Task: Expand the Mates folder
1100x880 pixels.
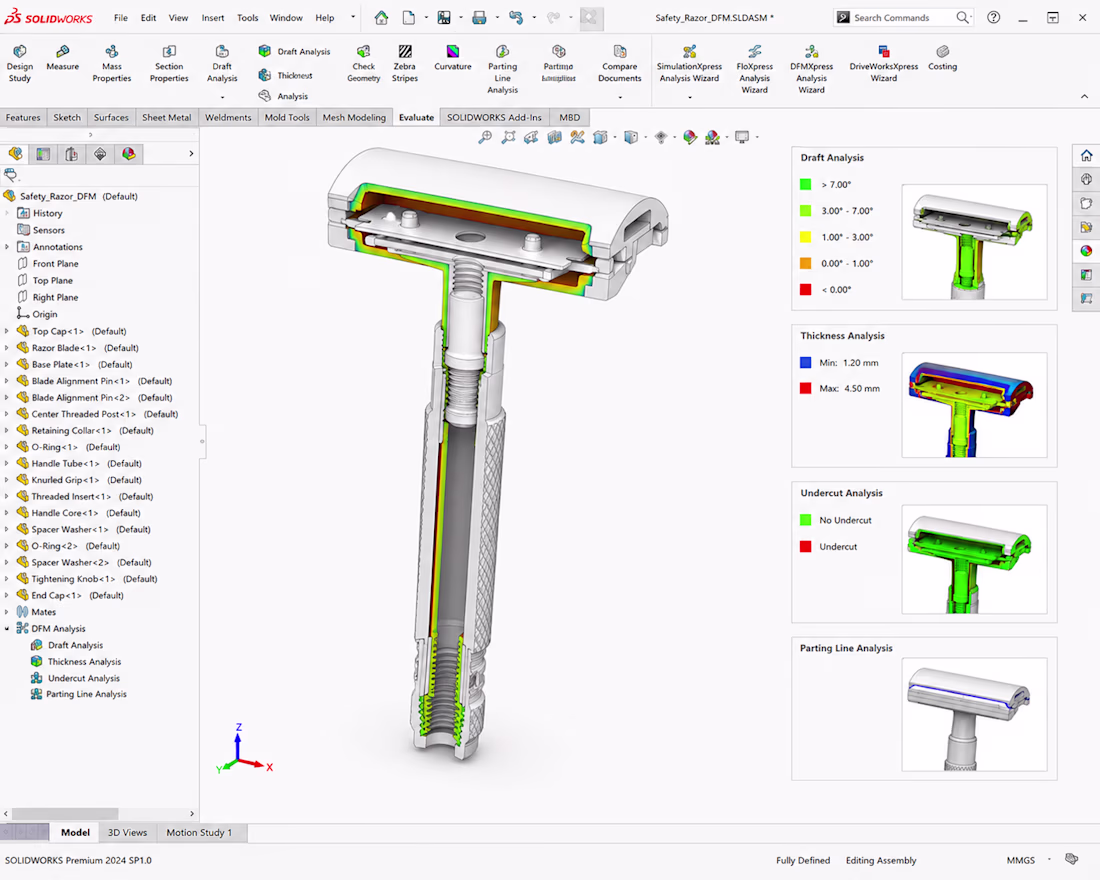Action: pyautogui.click(x=7, y=612)
